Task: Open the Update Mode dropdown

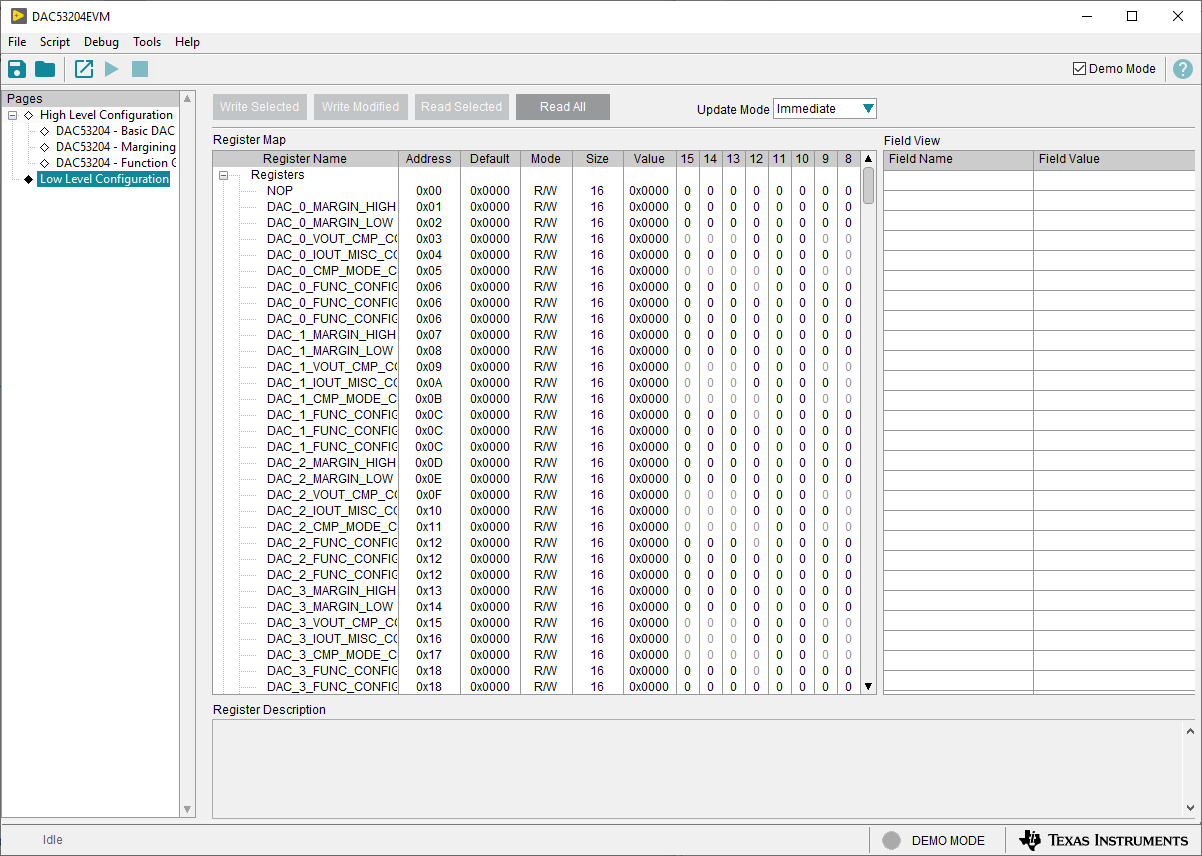Action: [867, 109]
